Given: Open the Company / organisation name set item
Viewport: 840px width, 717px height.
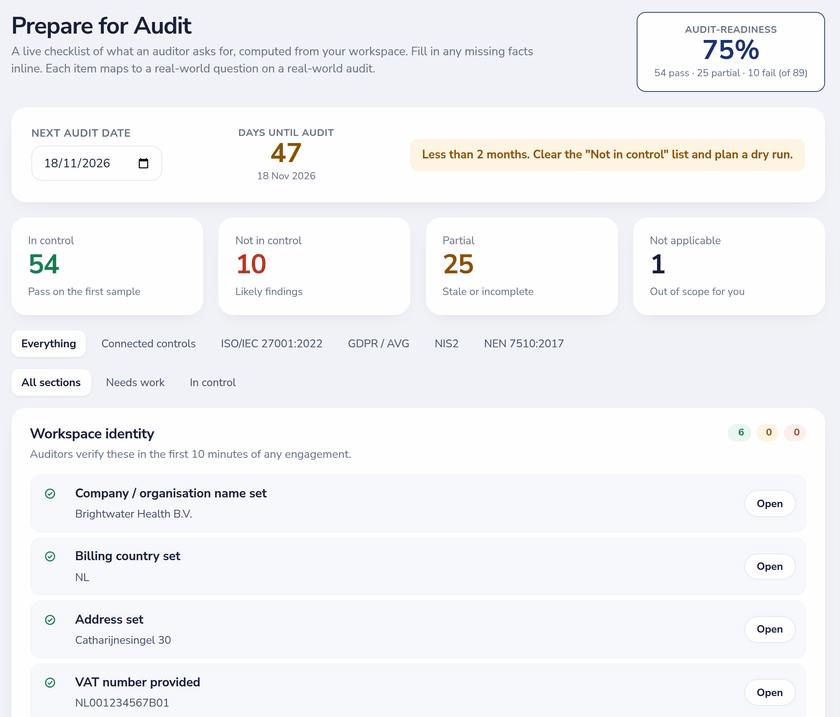Looking at the screenshot, I should coord(769,504).
